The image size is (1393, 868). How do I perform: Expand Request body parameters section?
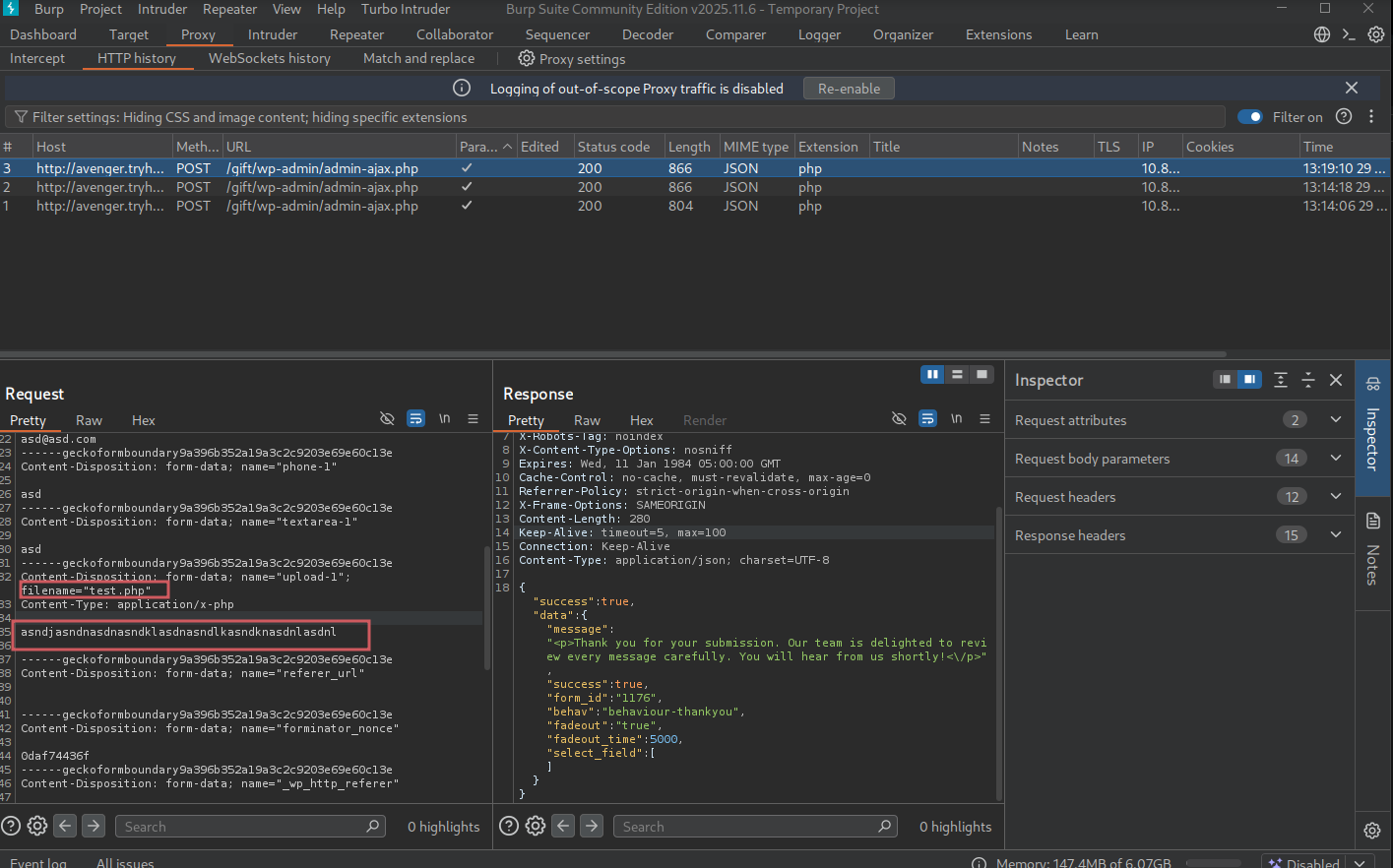[1335, 459]
